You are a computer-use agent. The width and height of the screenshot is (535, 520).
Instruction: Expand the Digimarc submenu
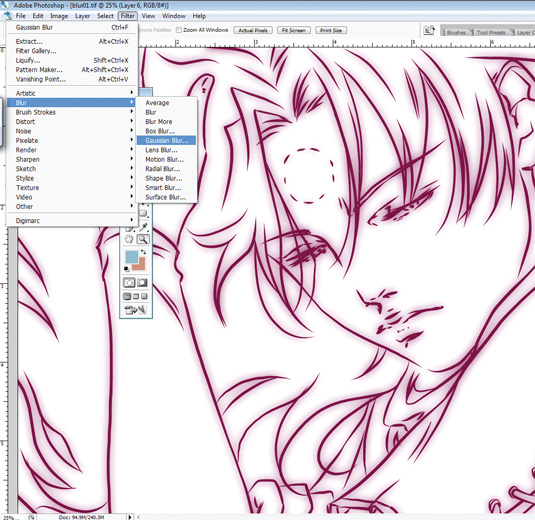pyautogui.click(x=72, y=220)
